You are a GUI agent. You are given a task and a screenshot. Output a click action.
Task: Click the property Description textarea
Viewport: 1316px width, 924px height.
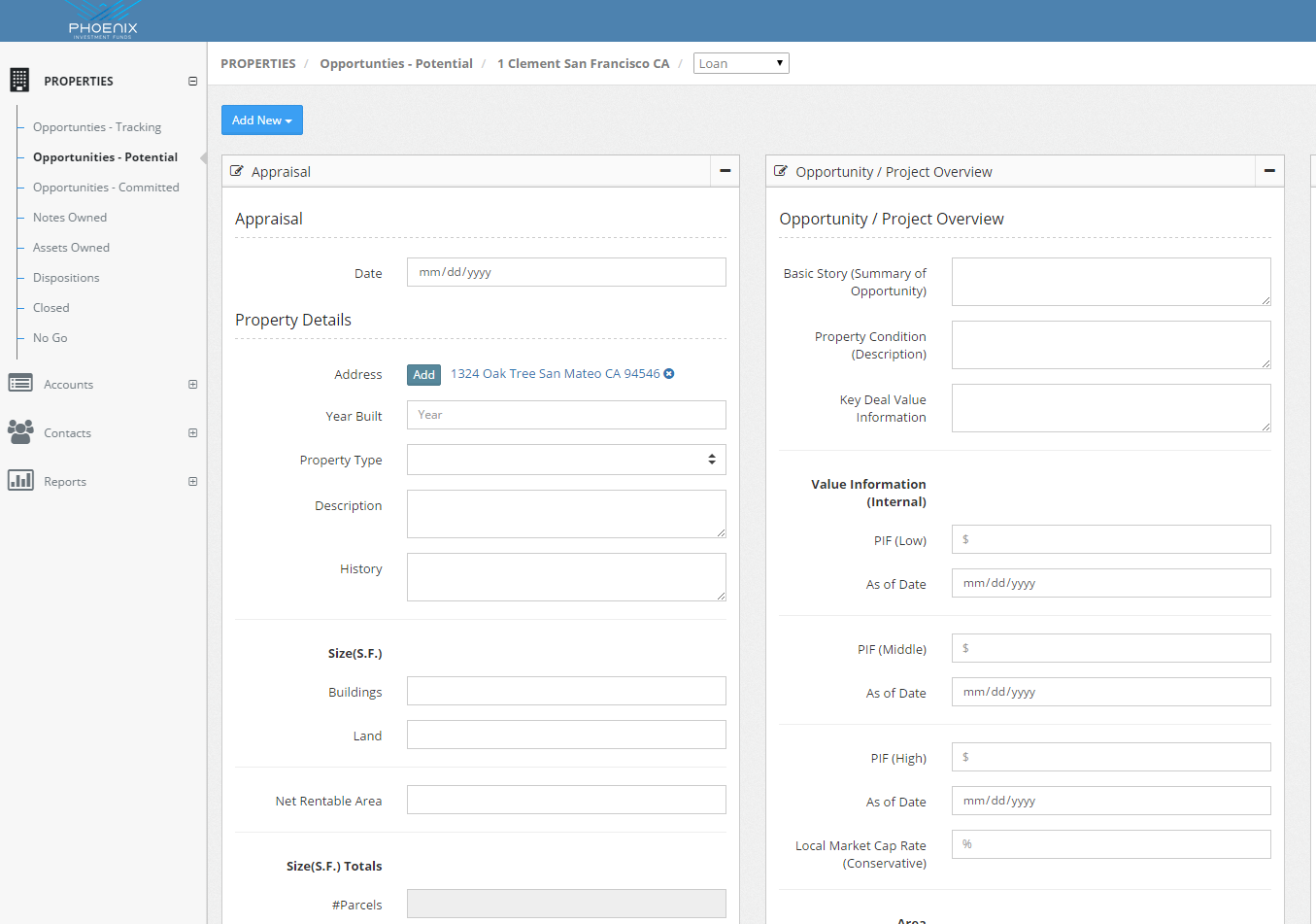pyautogui.click(x=566, y=514)
